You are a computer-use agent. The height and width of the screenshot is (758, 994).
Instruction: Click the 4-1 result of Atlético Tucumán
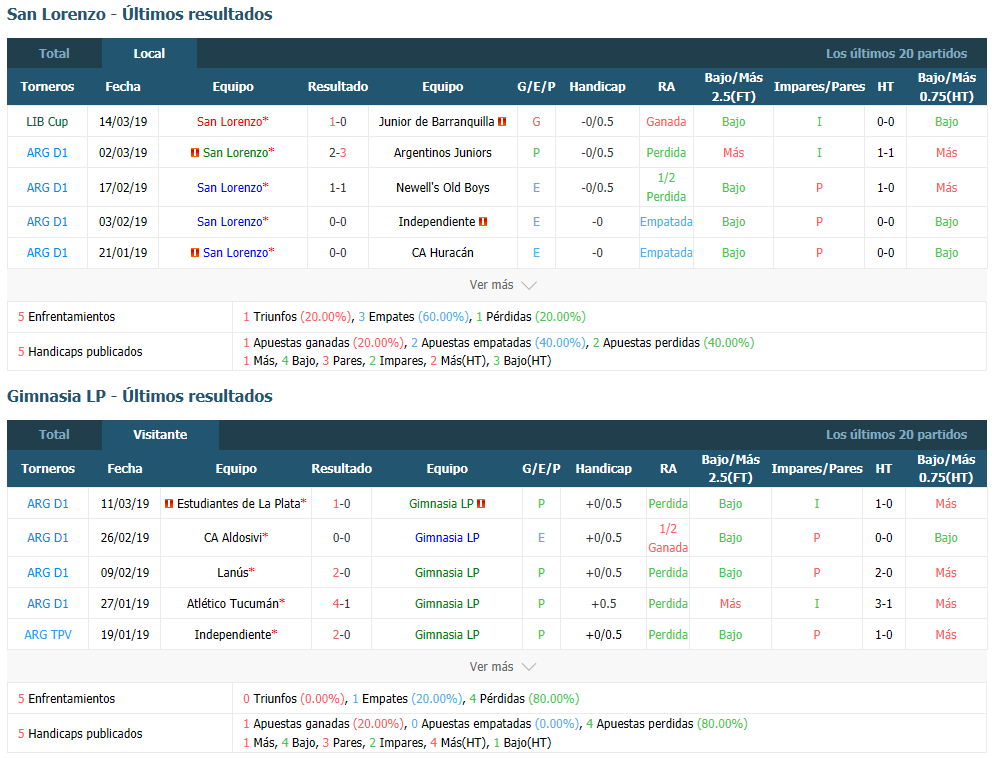pos(342,603)
